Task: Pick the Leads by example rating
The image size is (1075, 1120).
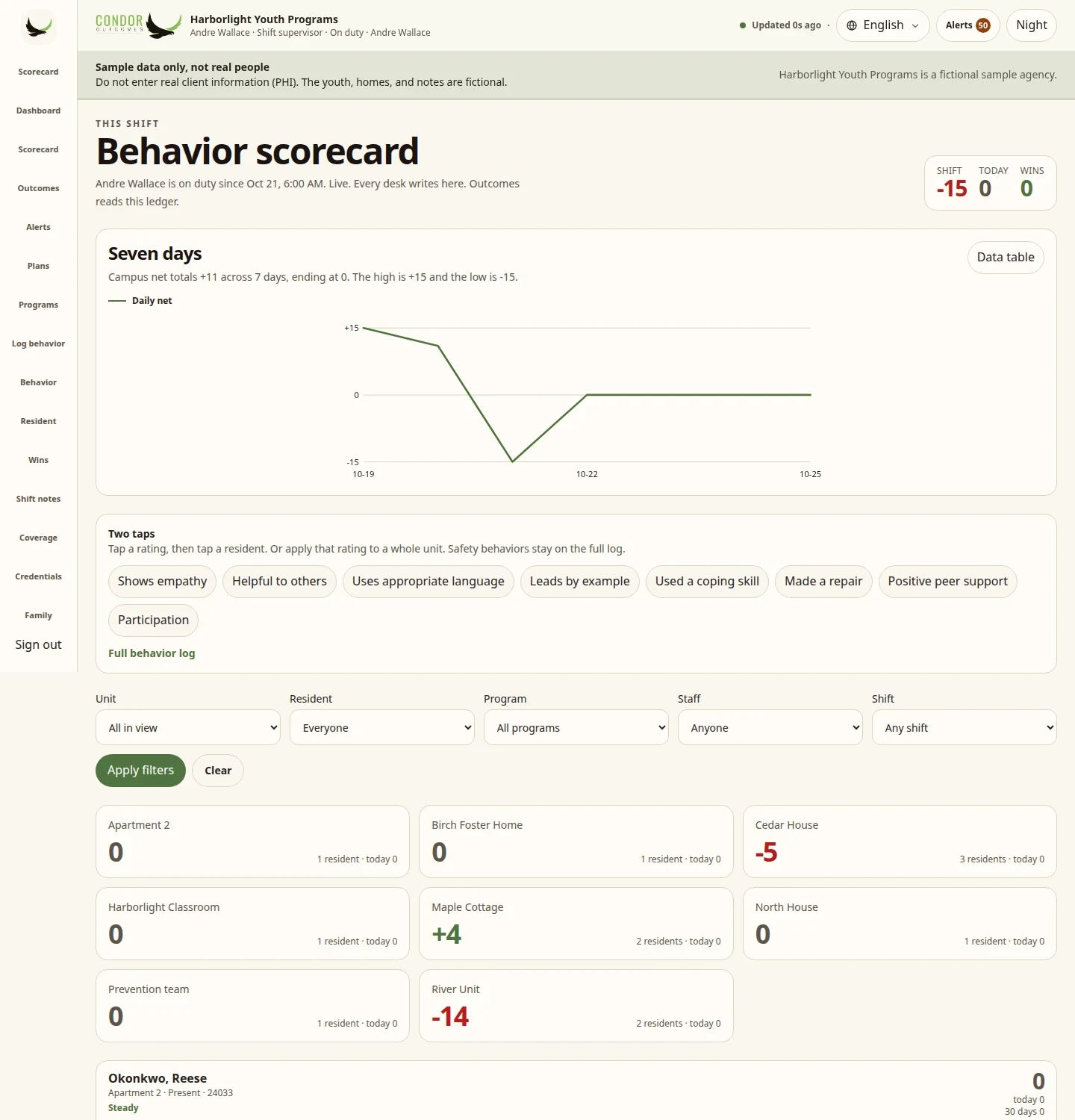Action: coord(579,582)
